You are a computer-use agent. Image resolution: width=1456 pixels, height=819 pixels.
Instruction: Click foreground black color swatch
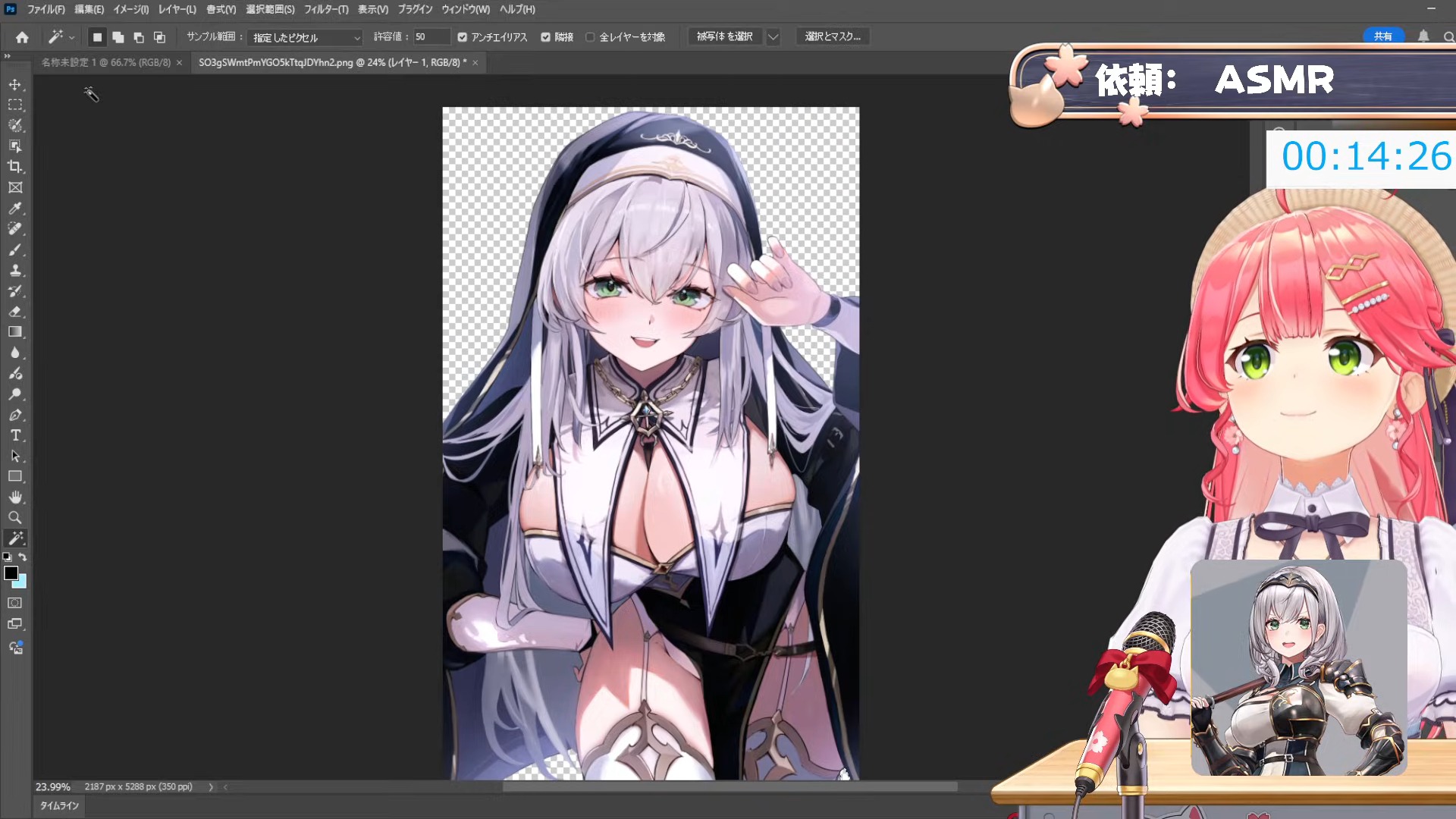(x=11, y=573)
